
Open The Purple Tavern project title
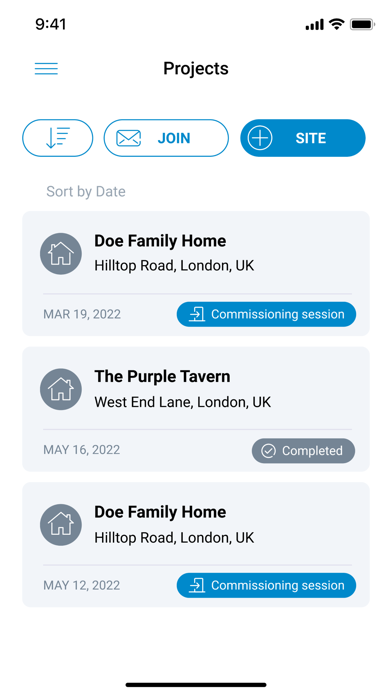point(162,376)
